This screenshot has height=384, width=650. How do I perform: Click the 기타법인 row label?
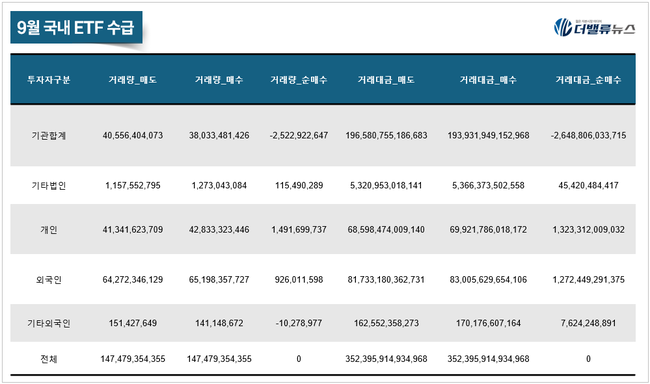(49, 185)
